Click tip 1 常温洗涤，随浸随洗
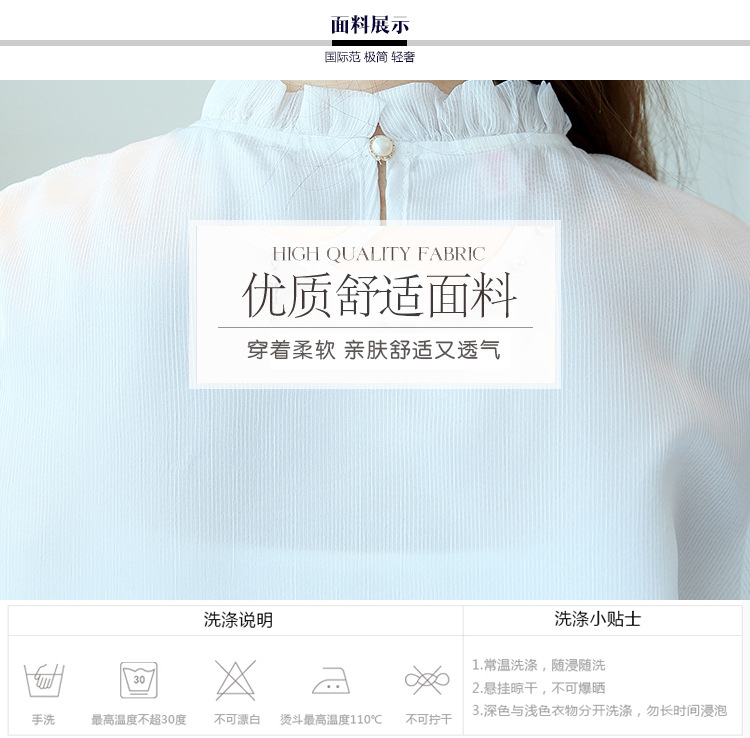The width and height of the screenshot is (750, 738). click(x=539, y=665)
